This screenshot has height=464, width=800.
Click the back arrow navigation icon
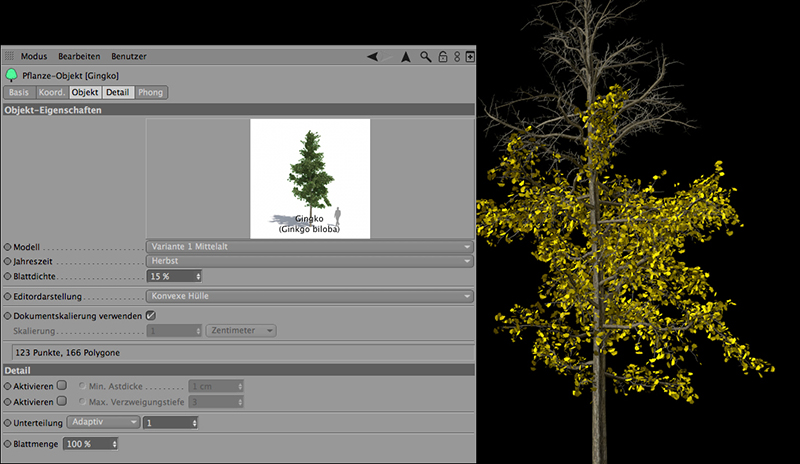point(373,57)
